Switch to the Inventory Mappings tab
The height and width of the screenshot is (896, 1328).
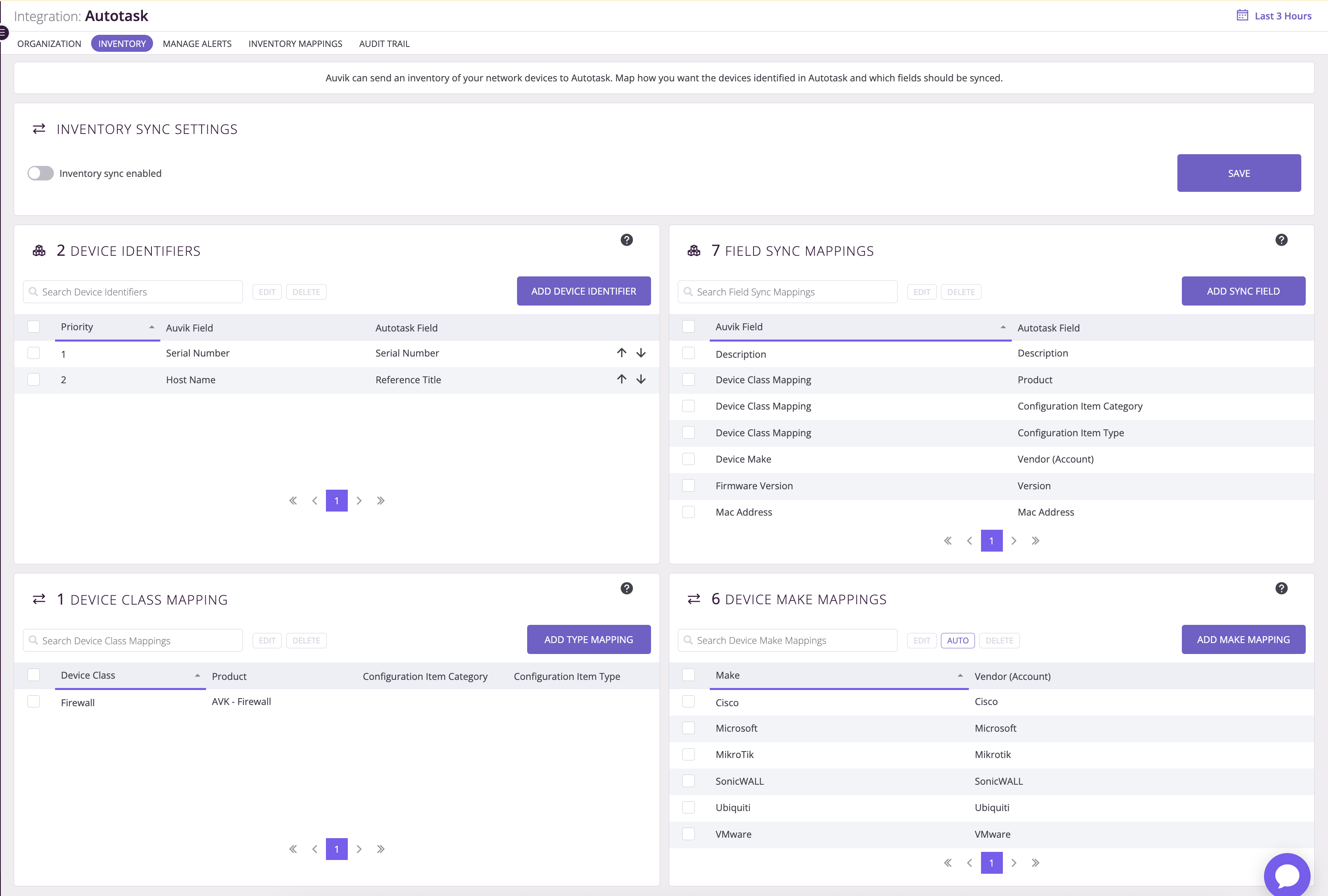point(296,43)
